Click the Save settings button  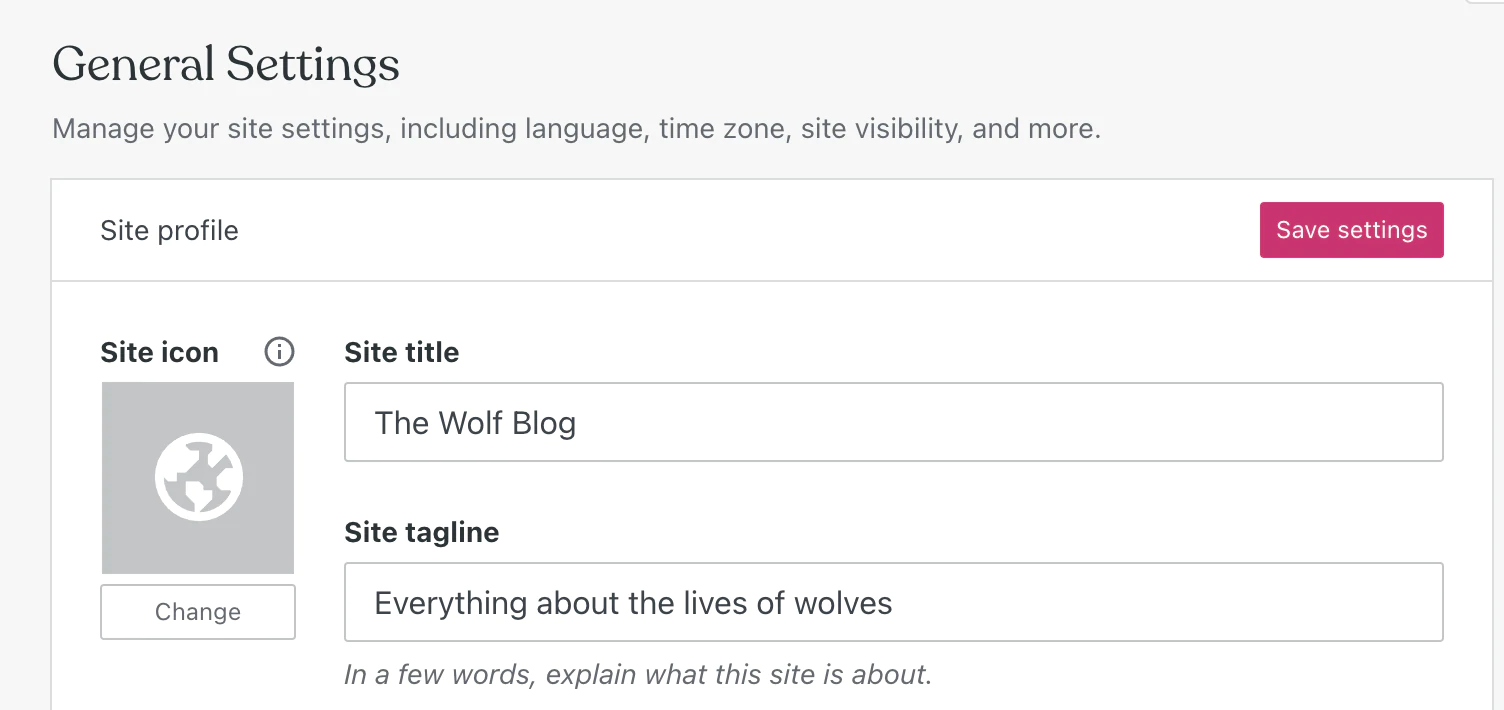coord(1351,230)
